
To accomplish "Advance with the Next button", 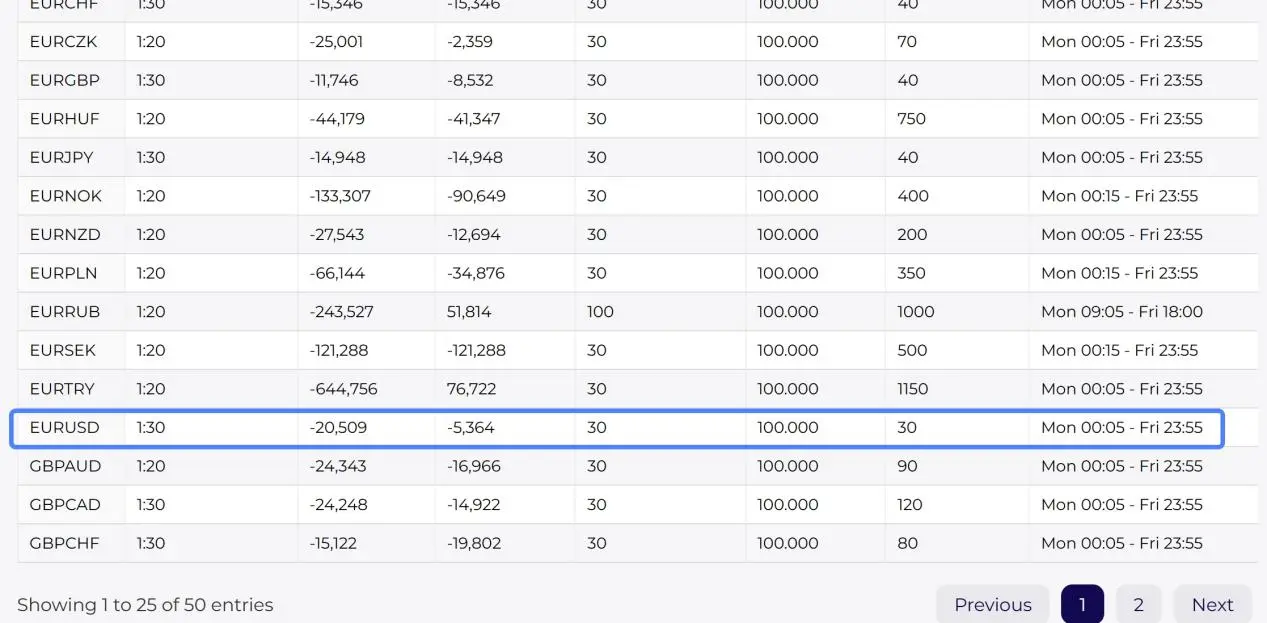I will (x=1212, y=604).
